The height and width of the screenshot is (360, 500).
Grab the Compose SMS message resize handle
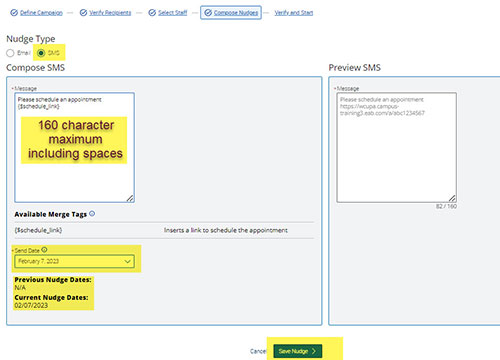point(130,198)
